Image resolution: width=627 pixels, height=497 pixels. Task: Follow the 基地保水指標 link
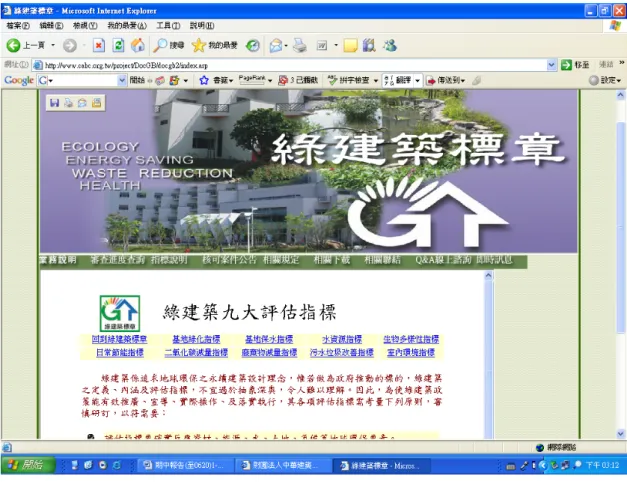(x=269, y=339)
